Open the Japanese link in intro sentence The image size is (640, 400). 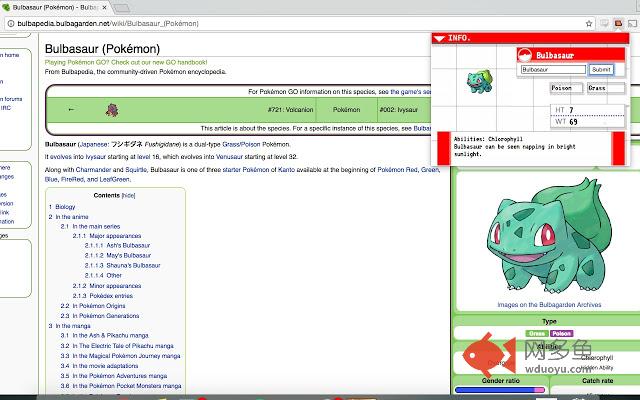point(94,144)
